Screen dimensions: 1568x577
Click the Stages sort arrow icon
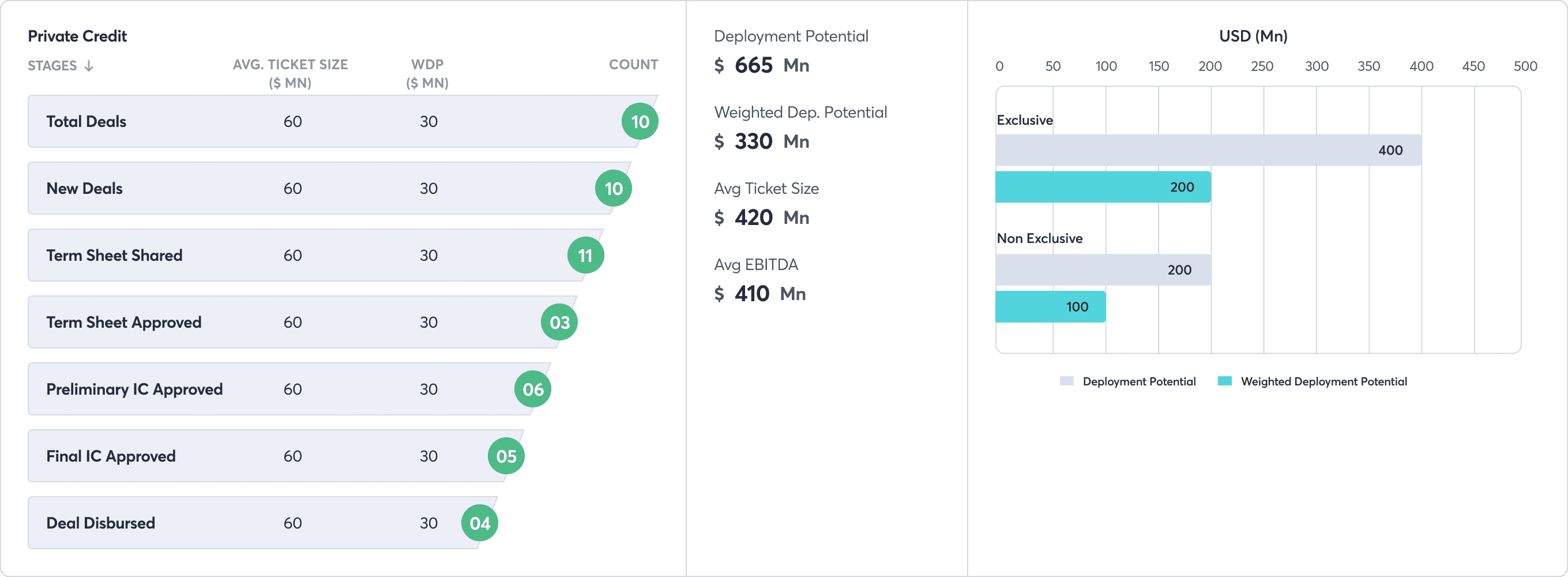coord(89,66)
